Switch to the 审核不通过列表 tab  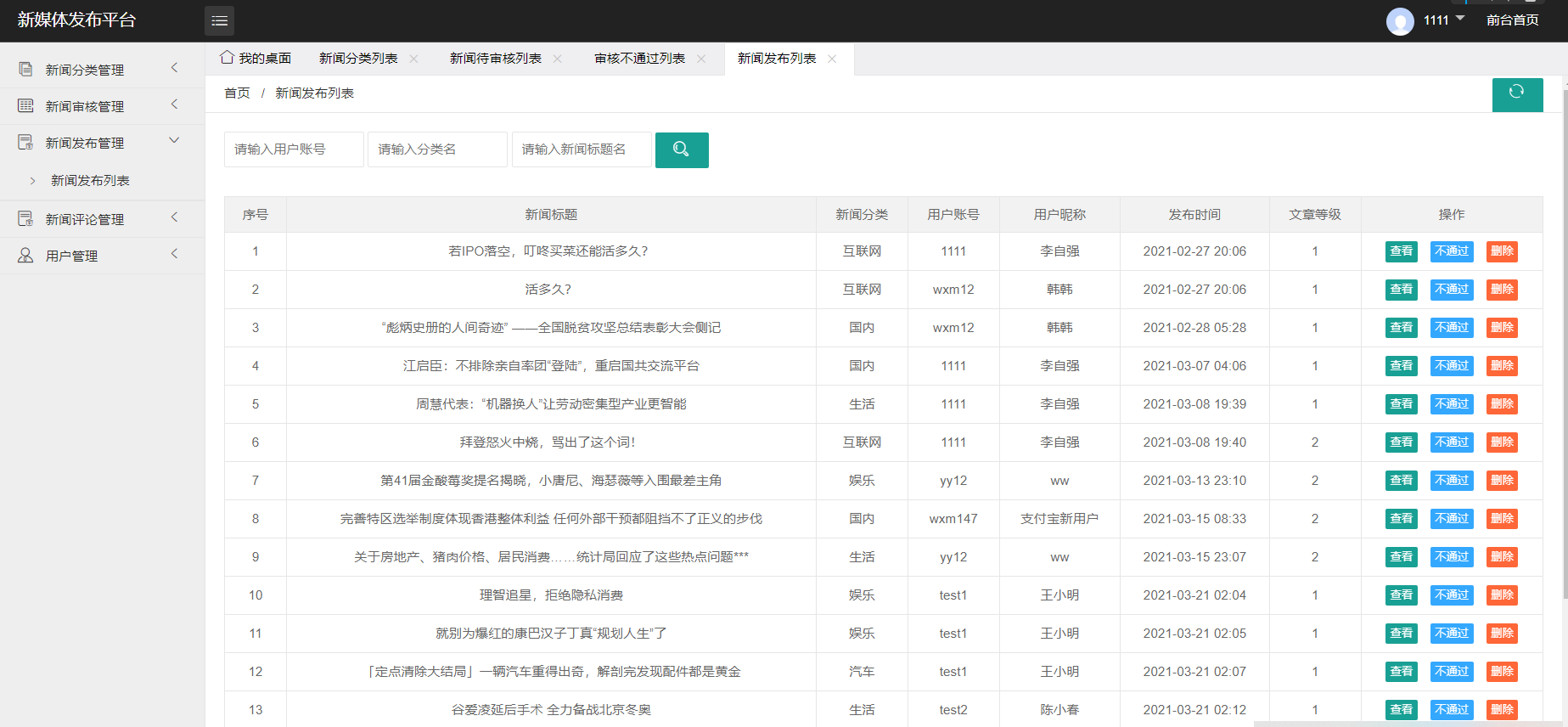tap(639, 59)
